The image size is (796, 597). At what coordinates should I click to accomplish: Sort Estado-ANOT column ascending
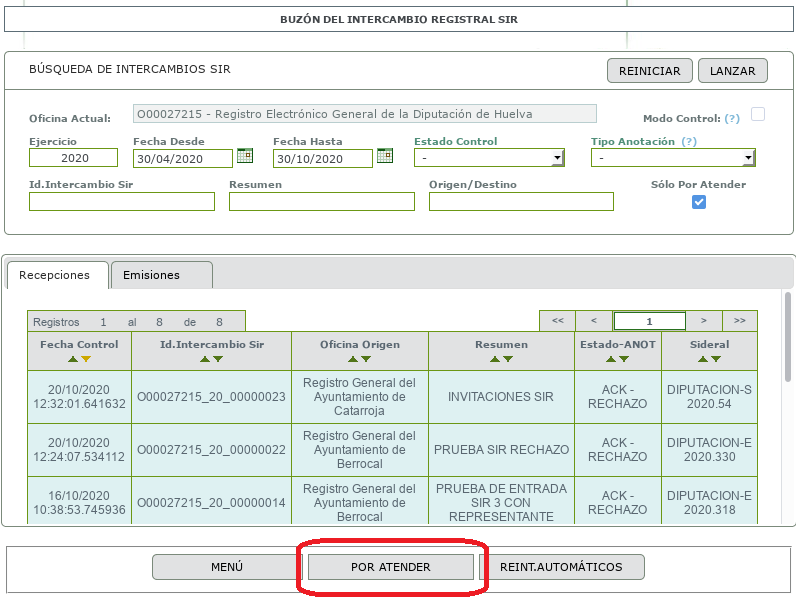pyautogui.click(x=611, y=359)
